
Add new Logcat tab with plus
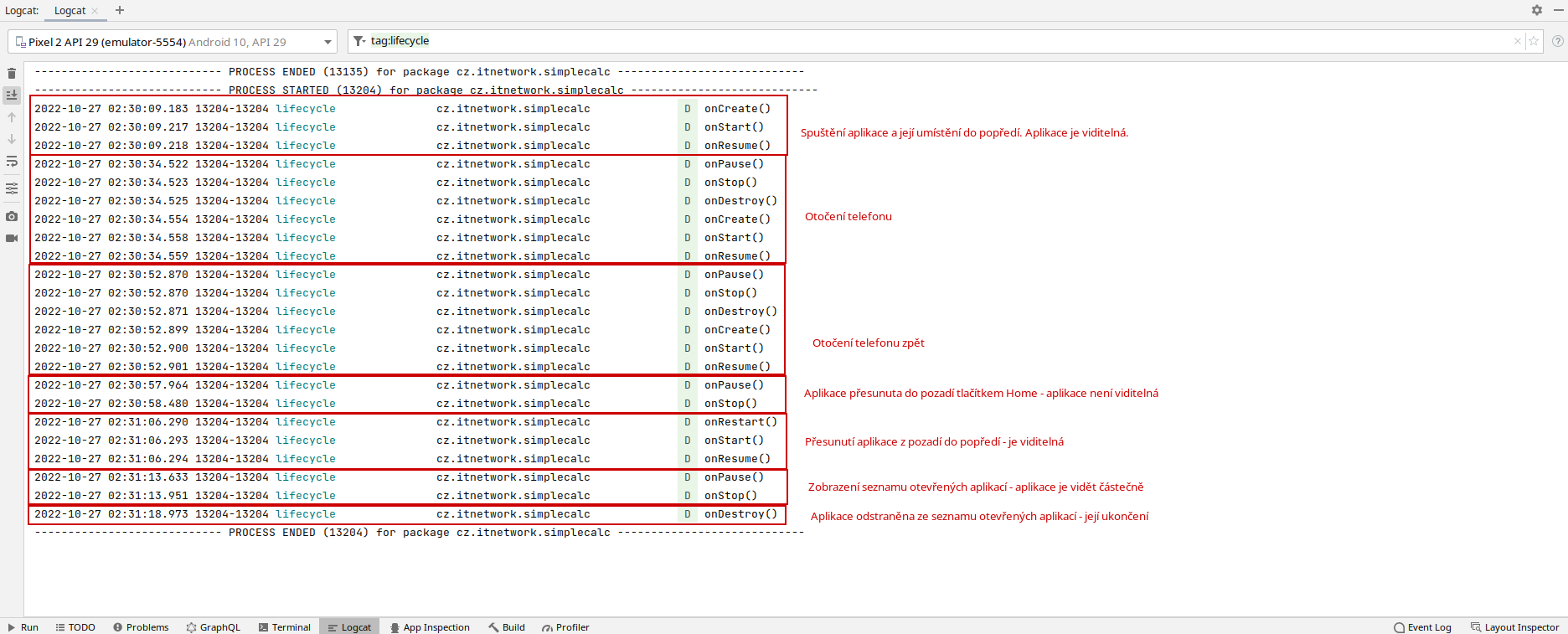click(x=120, y=10)
